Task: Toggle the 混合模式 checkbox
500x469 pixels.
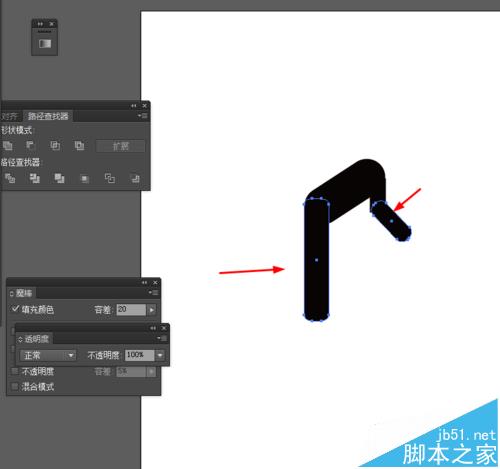Action: (x=15, y=387)
